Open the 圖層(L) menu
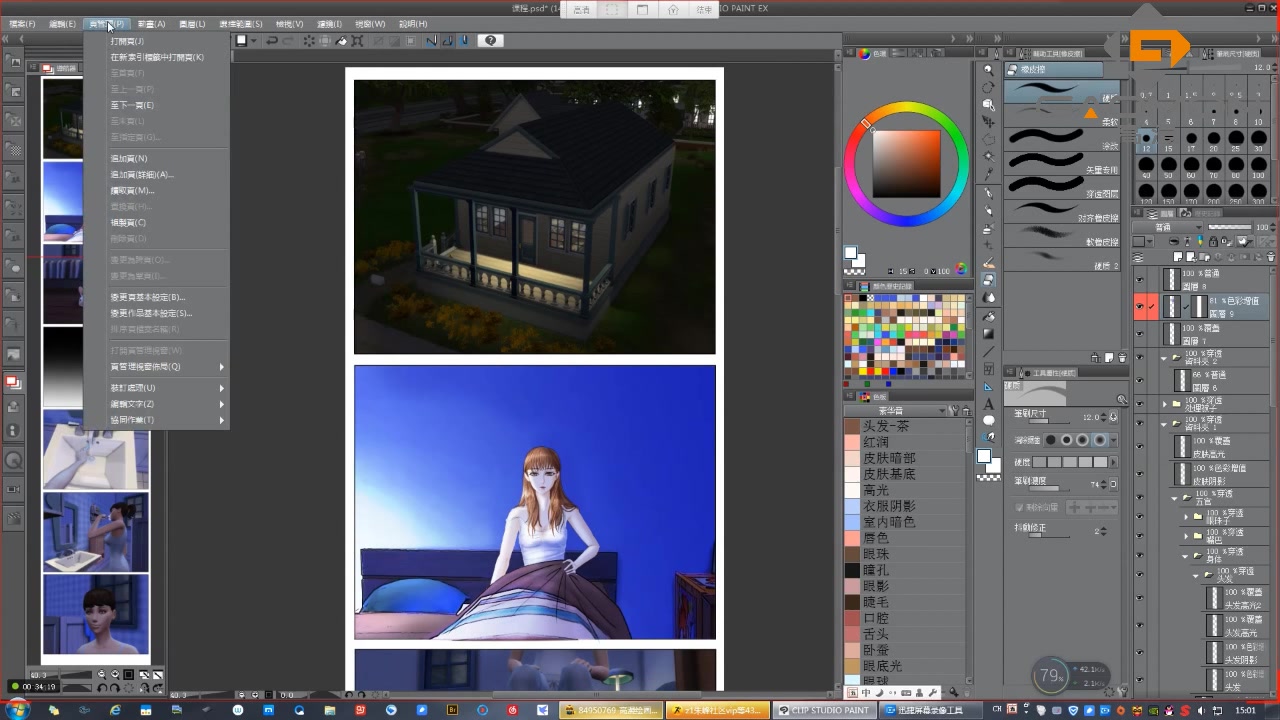The image size is (1280, 720). [192, 23]
